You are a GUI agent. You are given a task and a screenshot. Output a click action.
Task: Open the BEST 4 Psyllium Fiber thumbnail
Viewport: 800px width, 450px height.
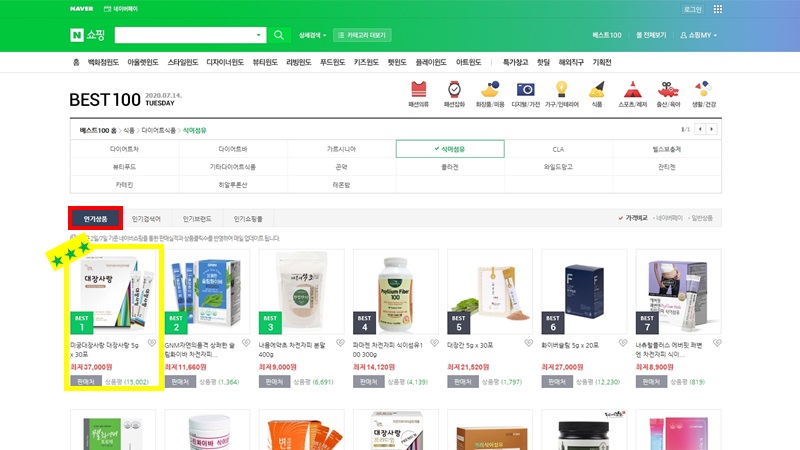click(395, 292)
